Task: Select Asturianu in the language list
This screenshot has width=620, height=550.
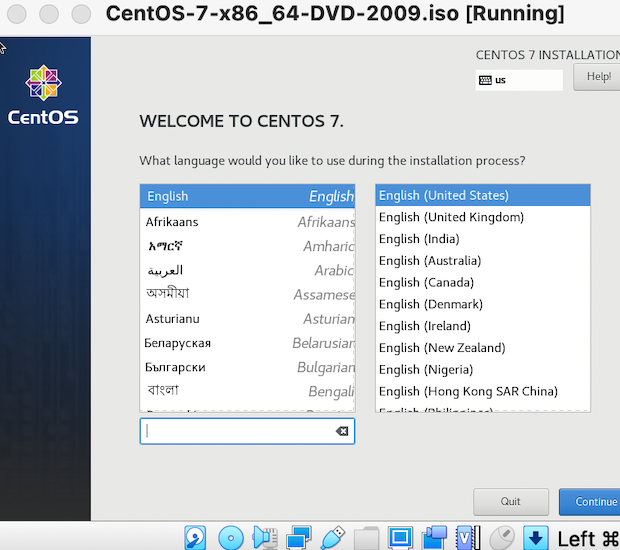Action: tap(248, 319)
